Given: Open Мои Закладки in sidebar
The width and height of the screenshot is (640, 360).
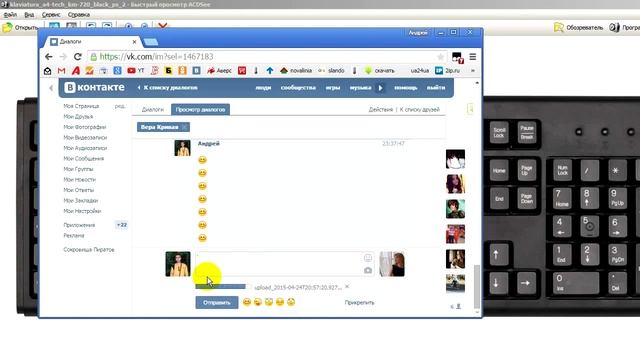Looking at the screenshot, I should pos(81,201).
